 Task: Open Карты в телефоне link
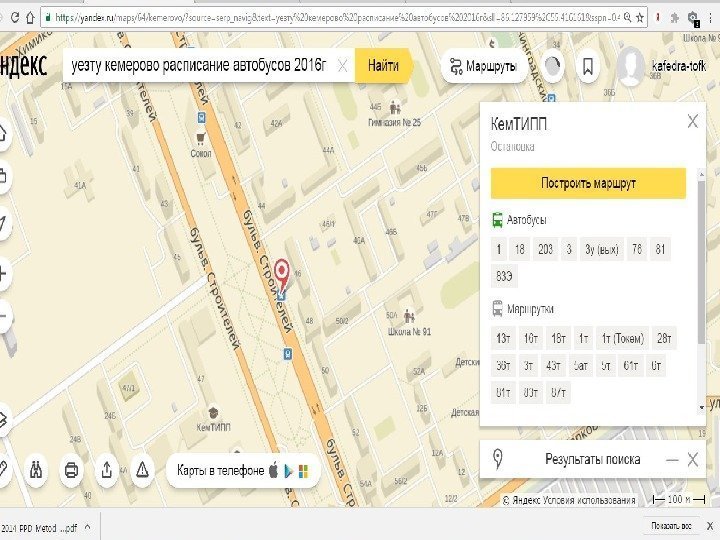point(220,471)
